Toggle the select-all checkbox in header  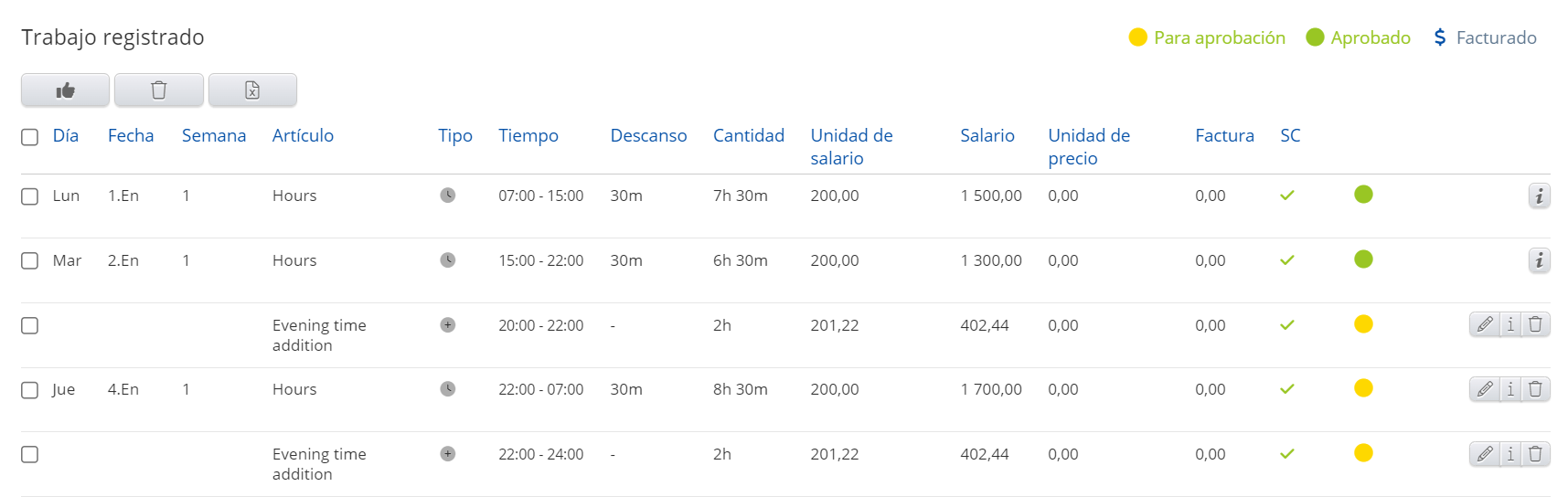(30, 137)
